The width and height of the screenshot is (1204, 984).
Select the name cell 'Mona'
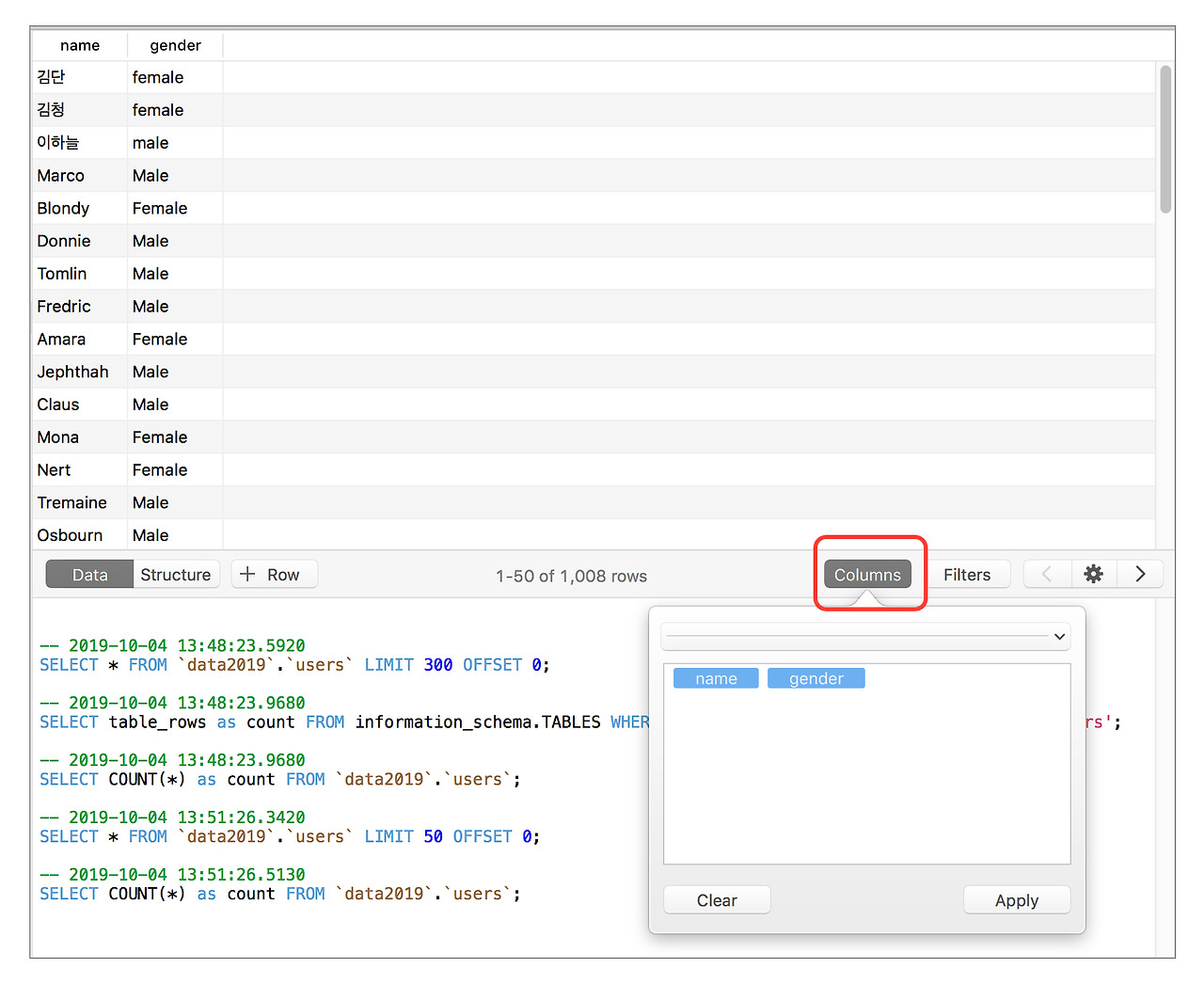[80, 437]
